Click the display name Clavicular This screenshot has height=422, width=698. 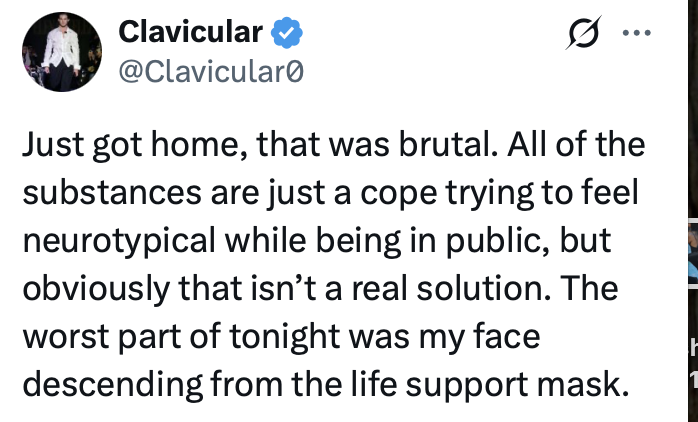click(190, 33)
